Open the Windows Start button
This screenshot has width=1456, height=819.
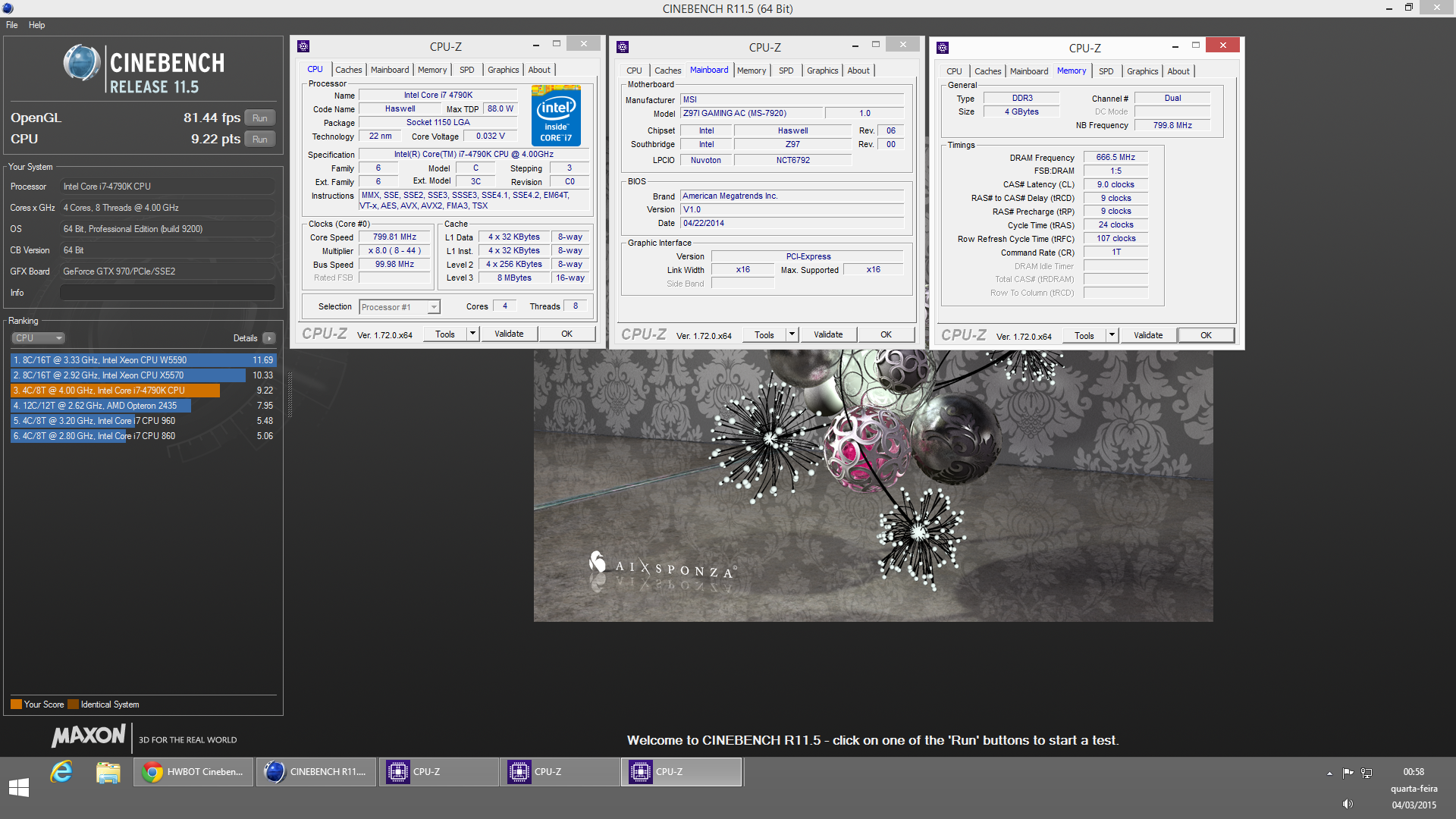(x=19, y=787)
